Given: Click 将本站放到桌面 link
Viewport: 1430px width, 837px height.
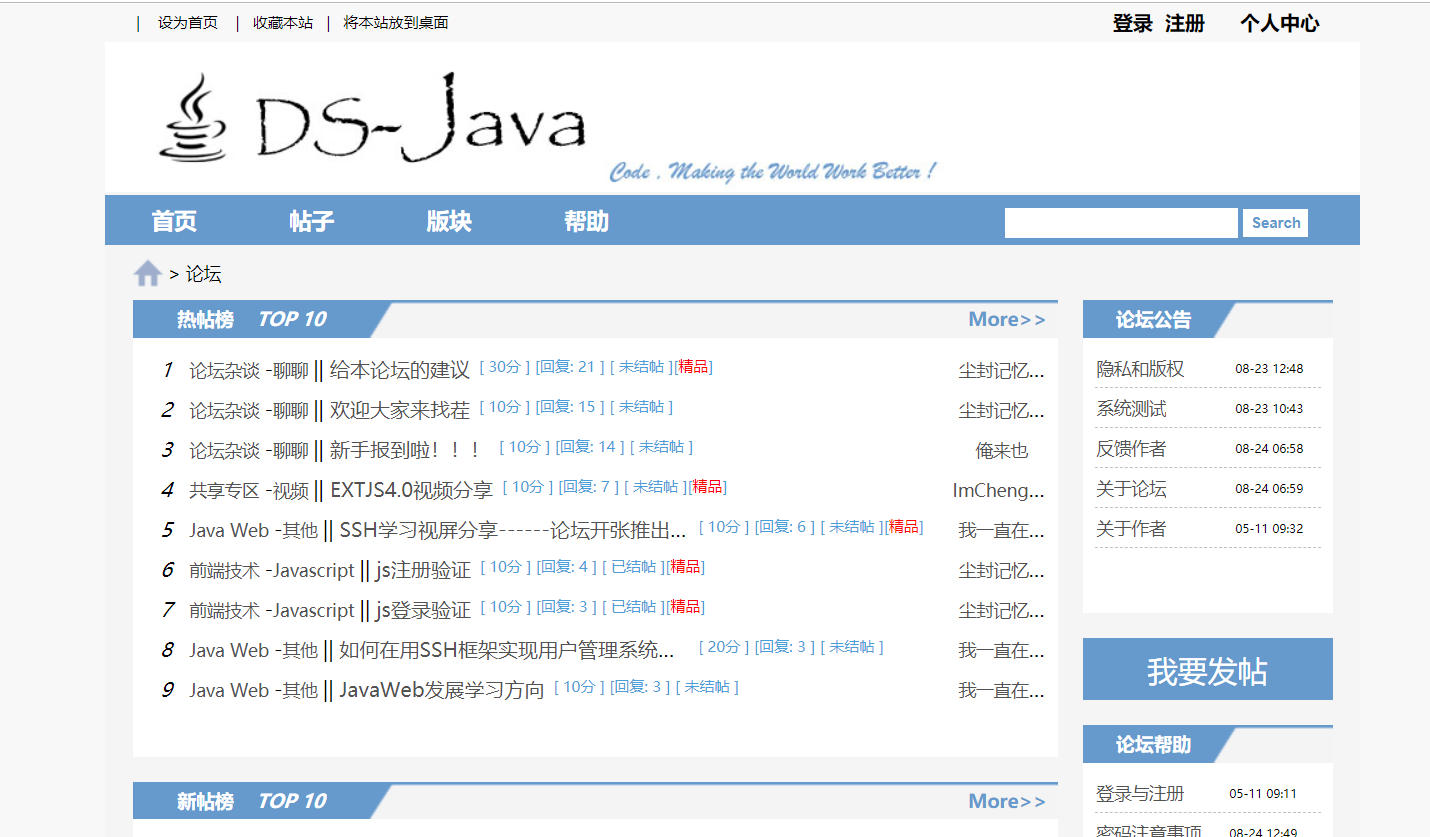Looking at the screenshot, I should pos(396,22).
